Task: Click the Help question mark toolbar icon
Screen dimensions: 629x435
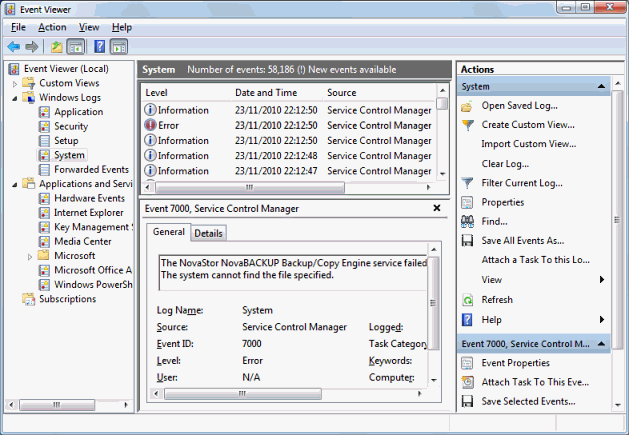Action: 99,47
